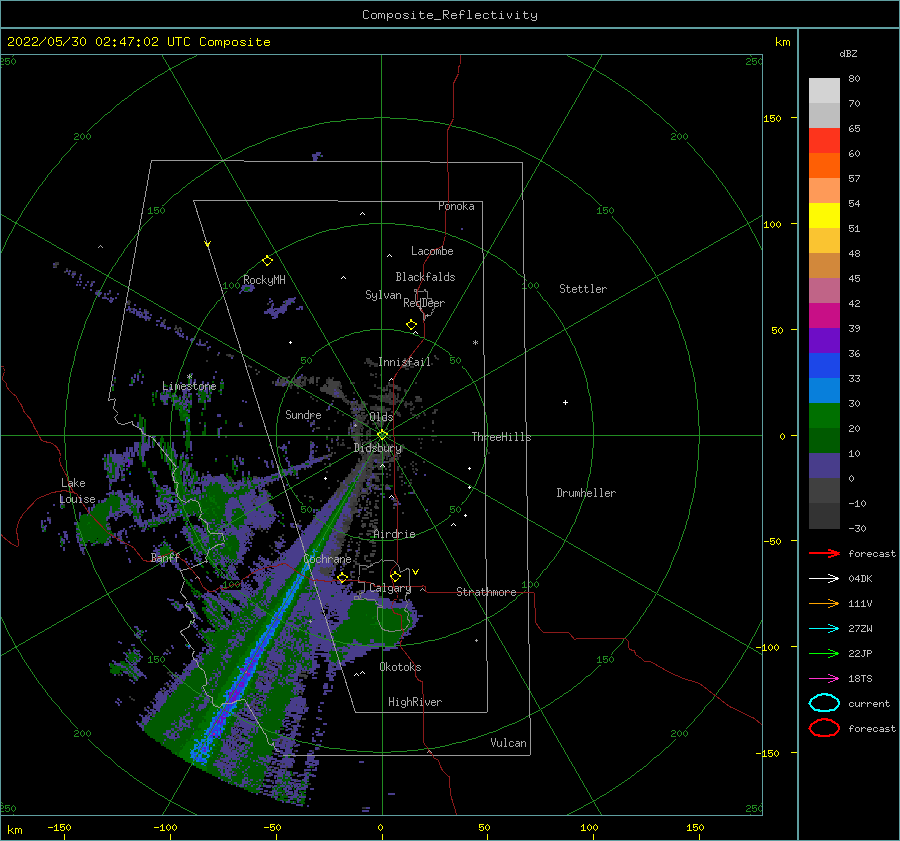Click the white cross marker south of Stettler
This screenshot has width=900, height=841.
[x=565, y=402]
